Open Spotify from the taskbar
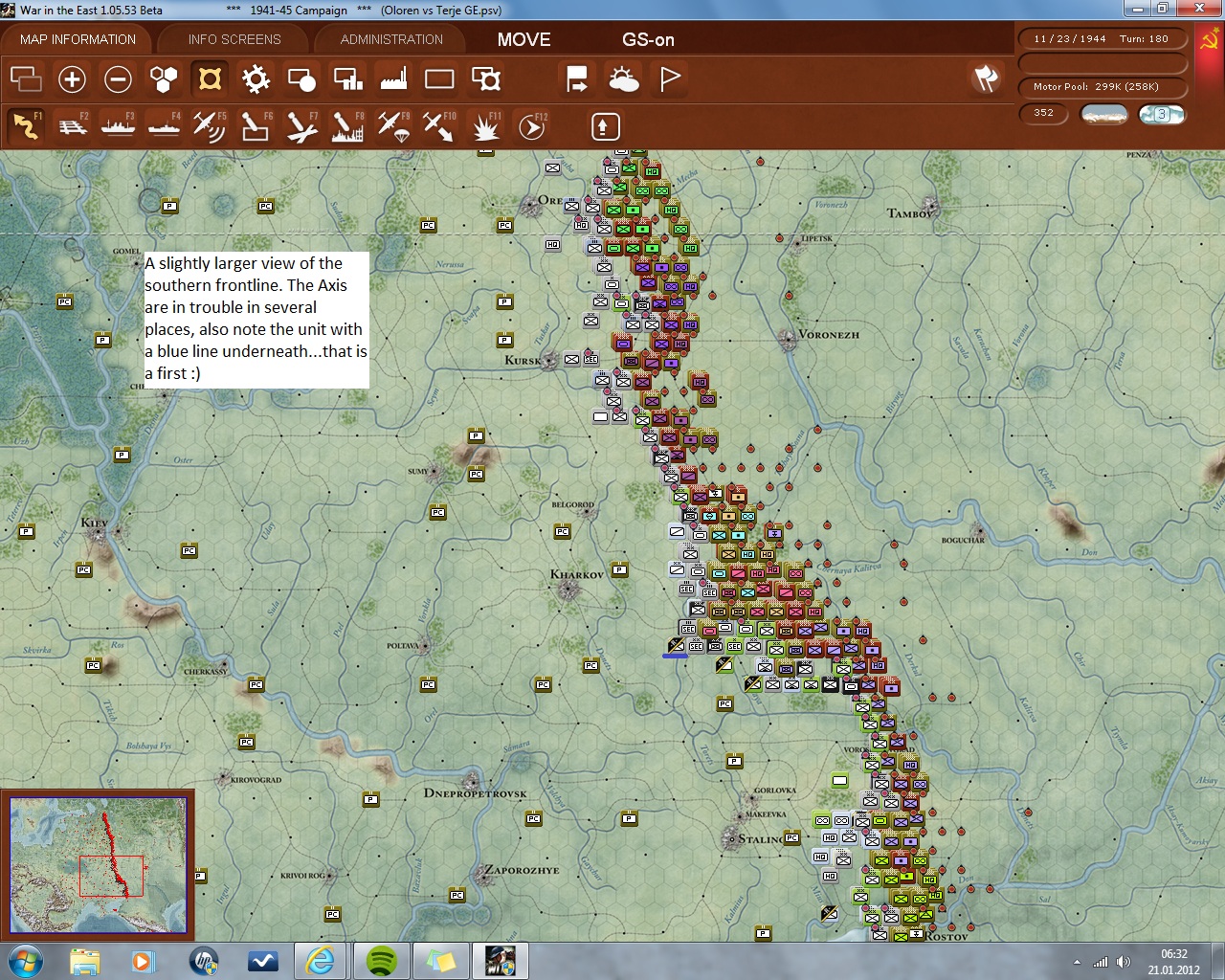The height and width of the screenshot is (980, 1225). [381, 961]
